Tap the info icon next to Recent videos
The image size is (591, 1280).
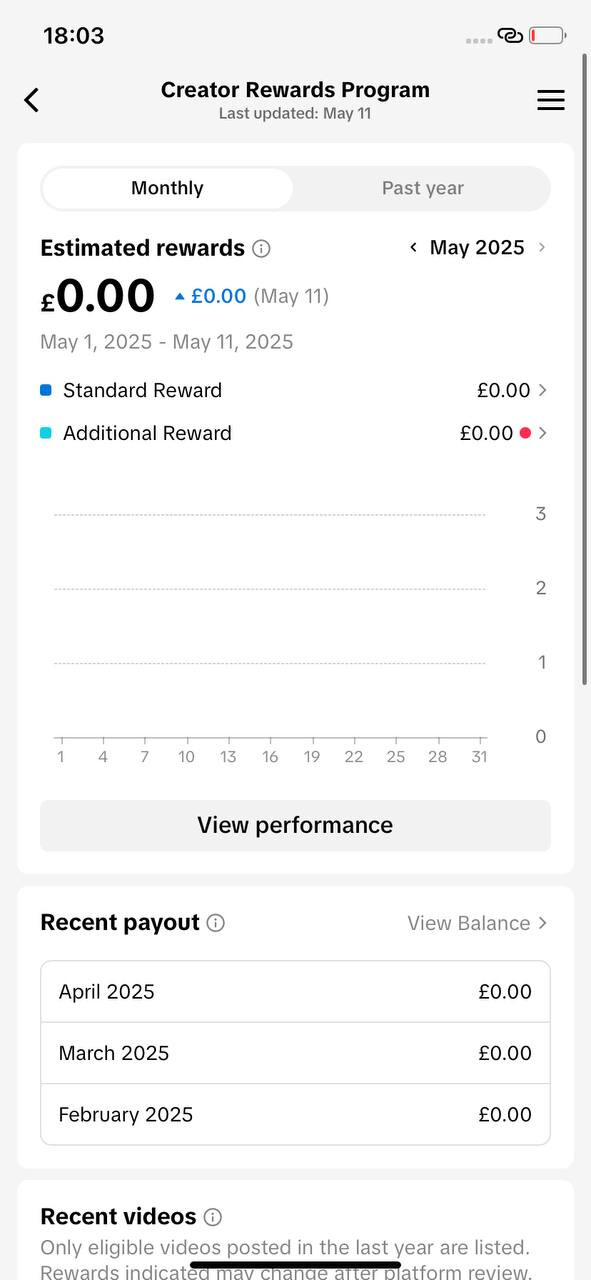212,1217
